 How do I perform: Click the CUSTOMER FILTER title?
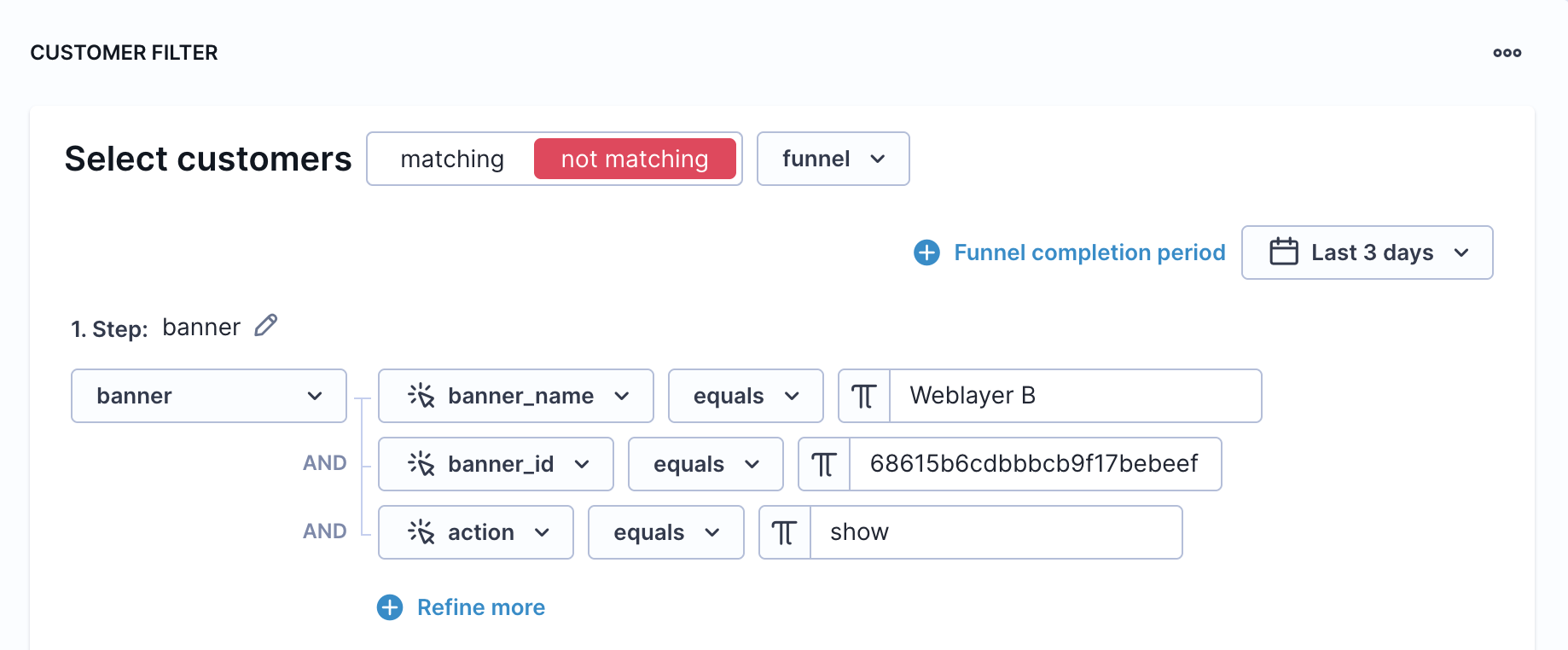(125, 53)
